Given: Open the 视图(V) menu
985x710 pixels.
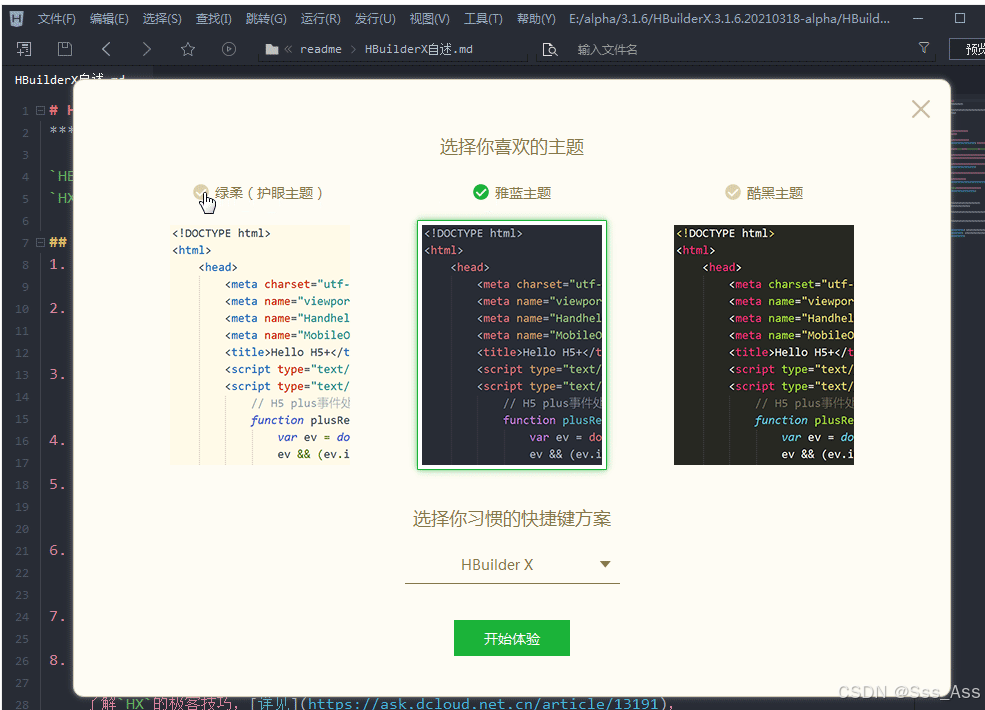Looking at the screenshot, I should [x=430, y=19].
